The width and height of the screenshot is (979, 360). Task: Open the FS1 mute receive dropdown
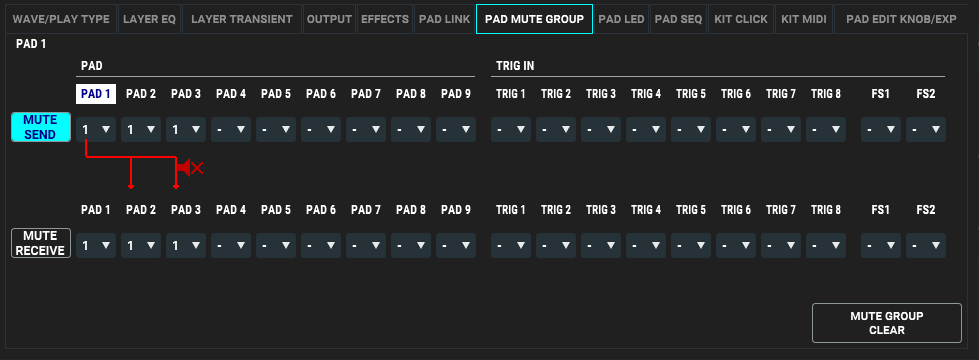(881, 246)
